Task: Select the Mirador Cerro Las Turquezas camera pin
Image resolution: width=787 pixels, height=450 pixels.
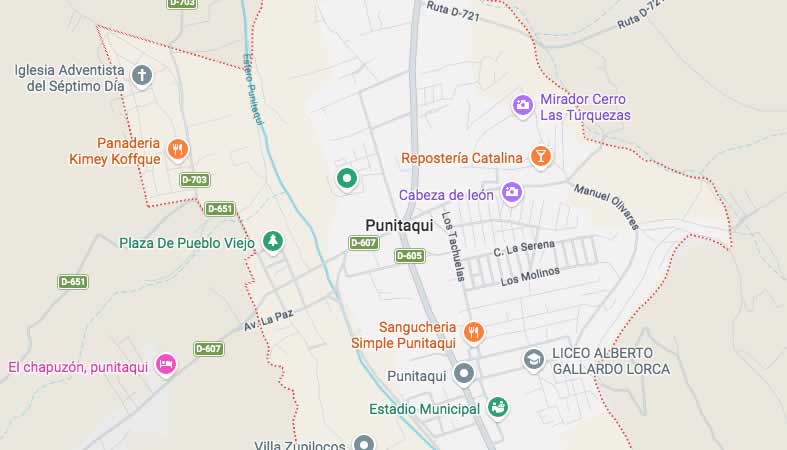Action: [x=522, y=106]
